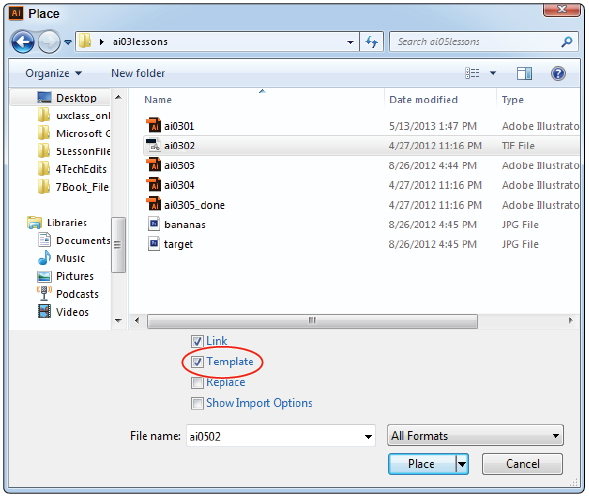Screen dimensions: 589x497
Task: Uncheck the Link checkbox
Action: [197, 341]
